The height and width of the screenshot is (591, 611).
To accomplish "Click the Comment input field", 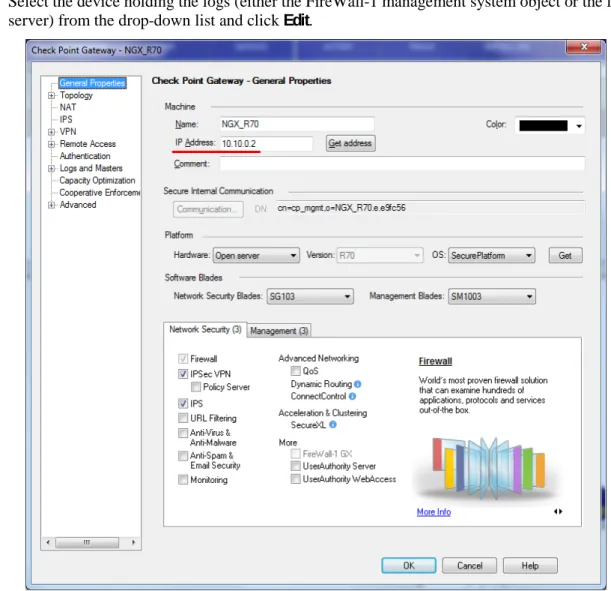I will click(402, 164).
